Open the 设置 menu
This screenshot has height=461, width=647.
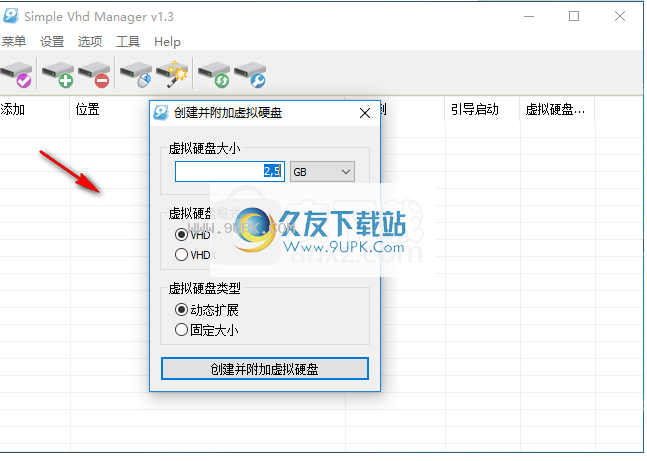tap(52, 41)
